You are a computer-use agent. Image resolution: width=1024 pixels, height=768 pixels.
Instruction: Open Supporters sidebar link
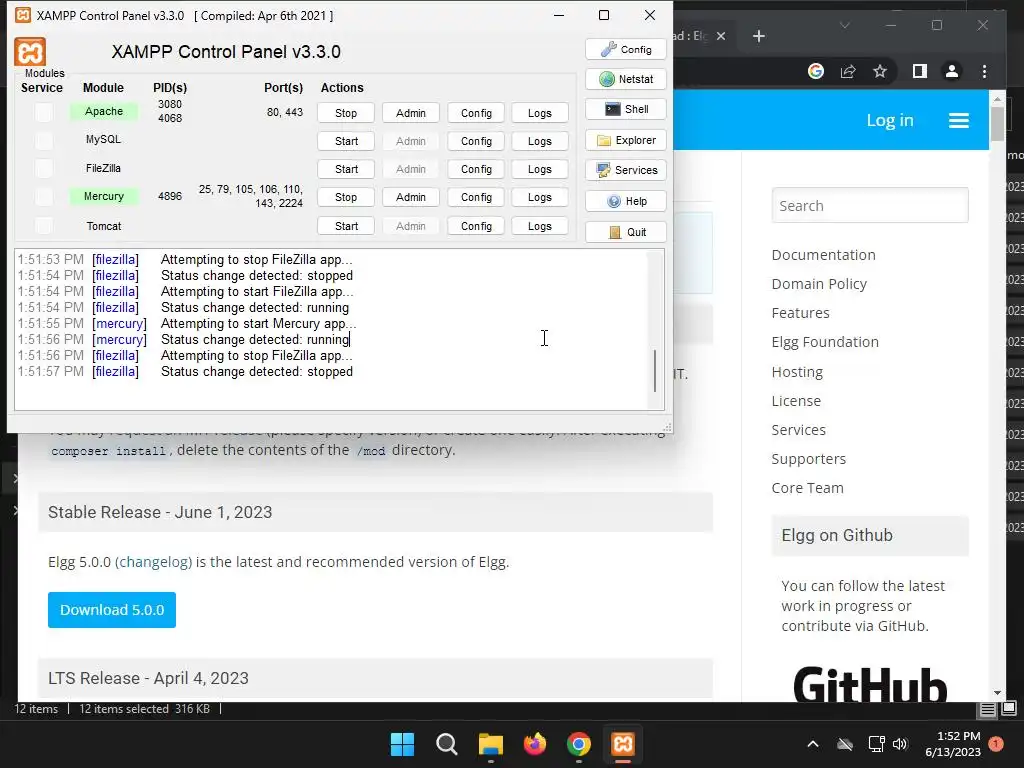[x=808, y=459]
